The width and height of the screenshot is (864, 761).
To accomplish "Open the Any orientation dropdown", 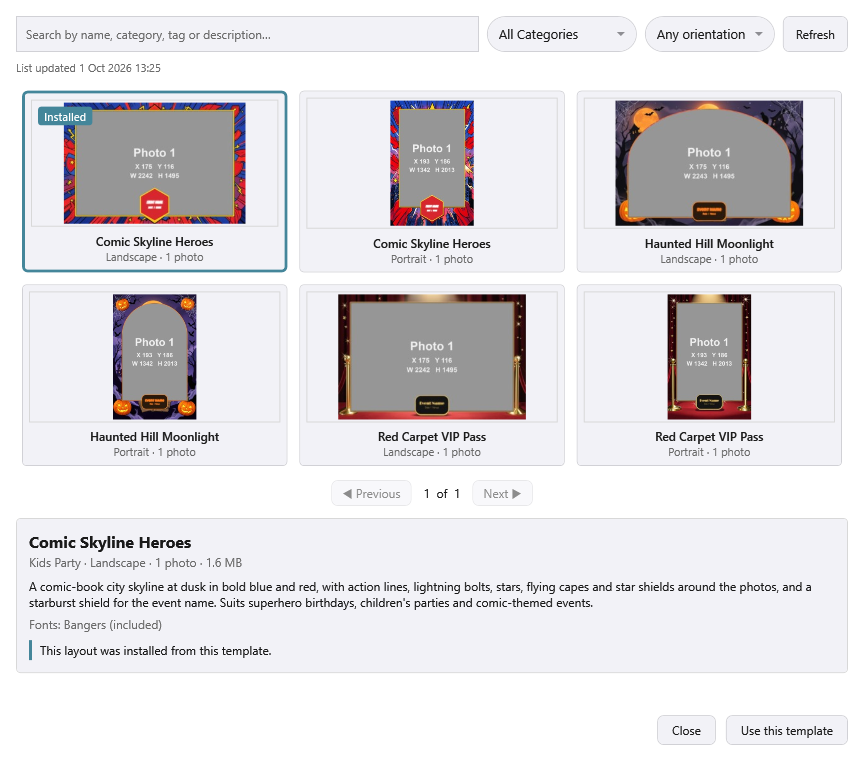I will click(x=709, y=34).
